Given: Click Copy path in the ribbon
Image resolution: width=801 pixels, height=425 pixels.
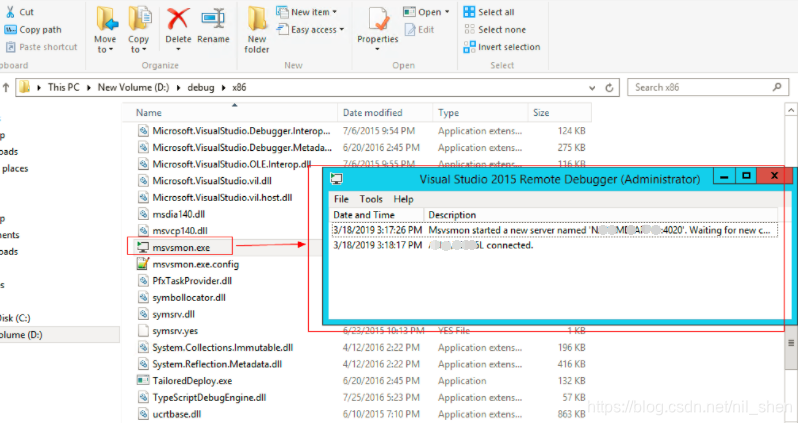Looking at the screenshot, I should [x=33, y=30].
